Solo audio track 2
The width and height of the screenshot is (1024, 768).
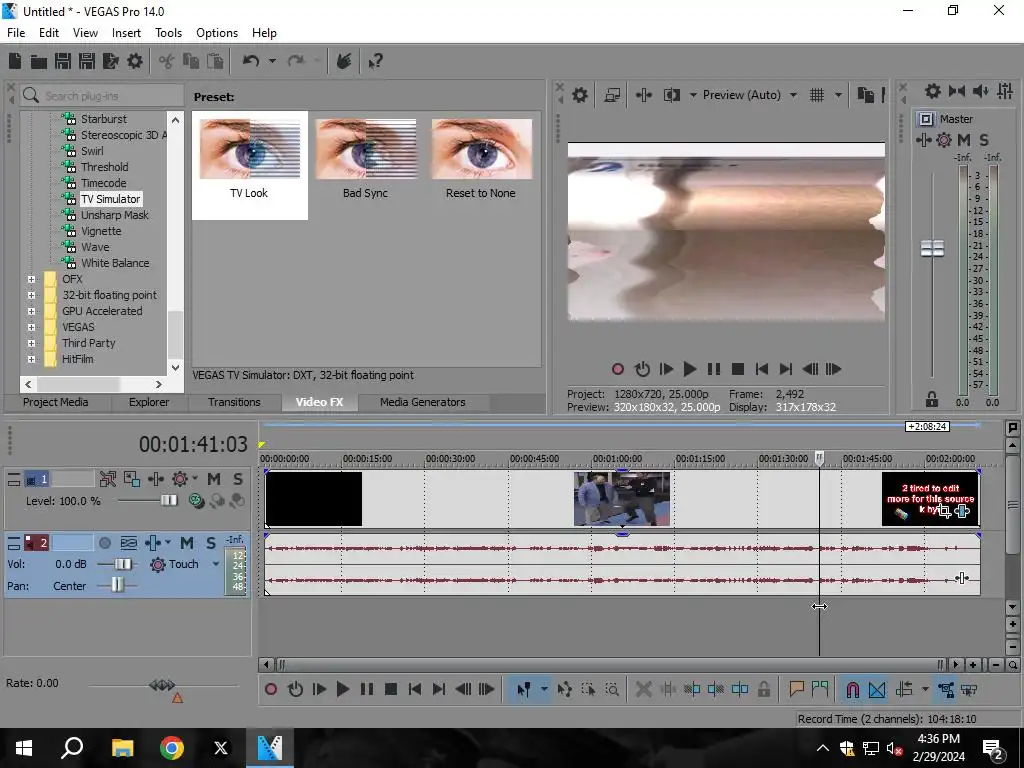point(210,543)
